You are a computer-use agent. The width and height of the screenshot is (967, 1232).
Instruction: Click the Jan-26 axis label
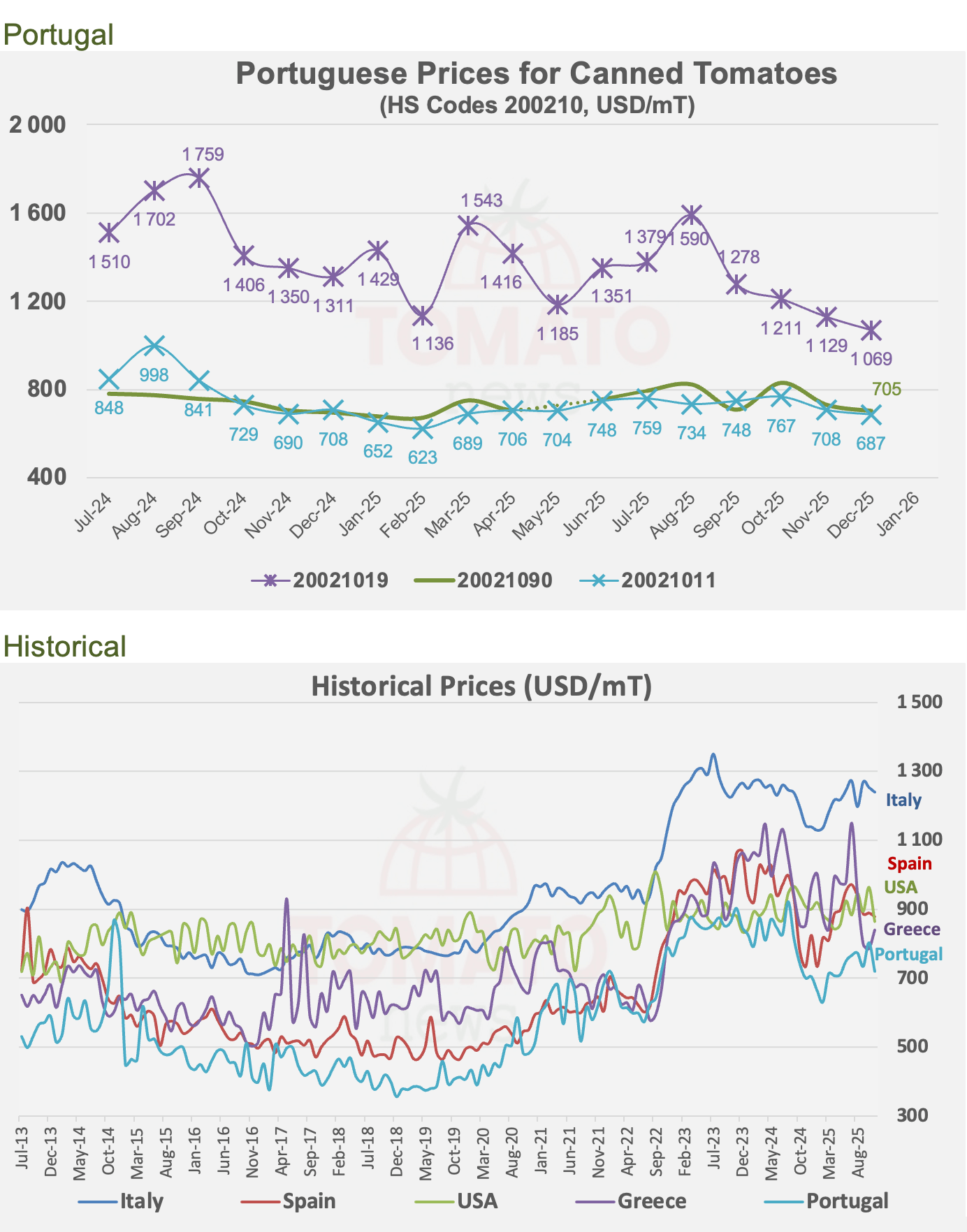(x=897, y=513)
